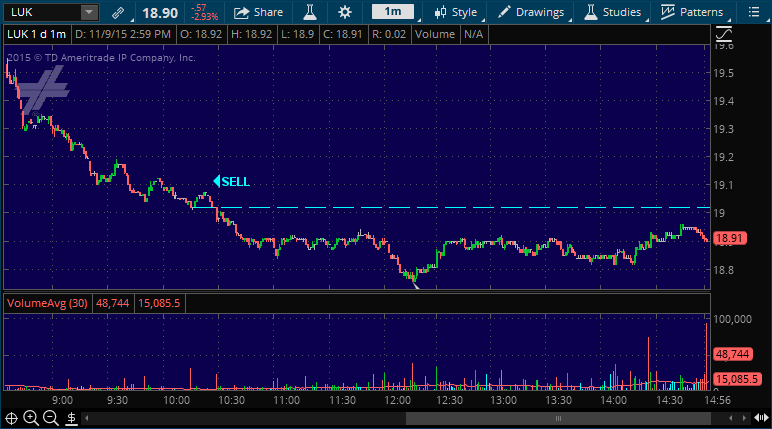
Task: Click the dollar price-axis icon
Action: (x=71, y=419)
